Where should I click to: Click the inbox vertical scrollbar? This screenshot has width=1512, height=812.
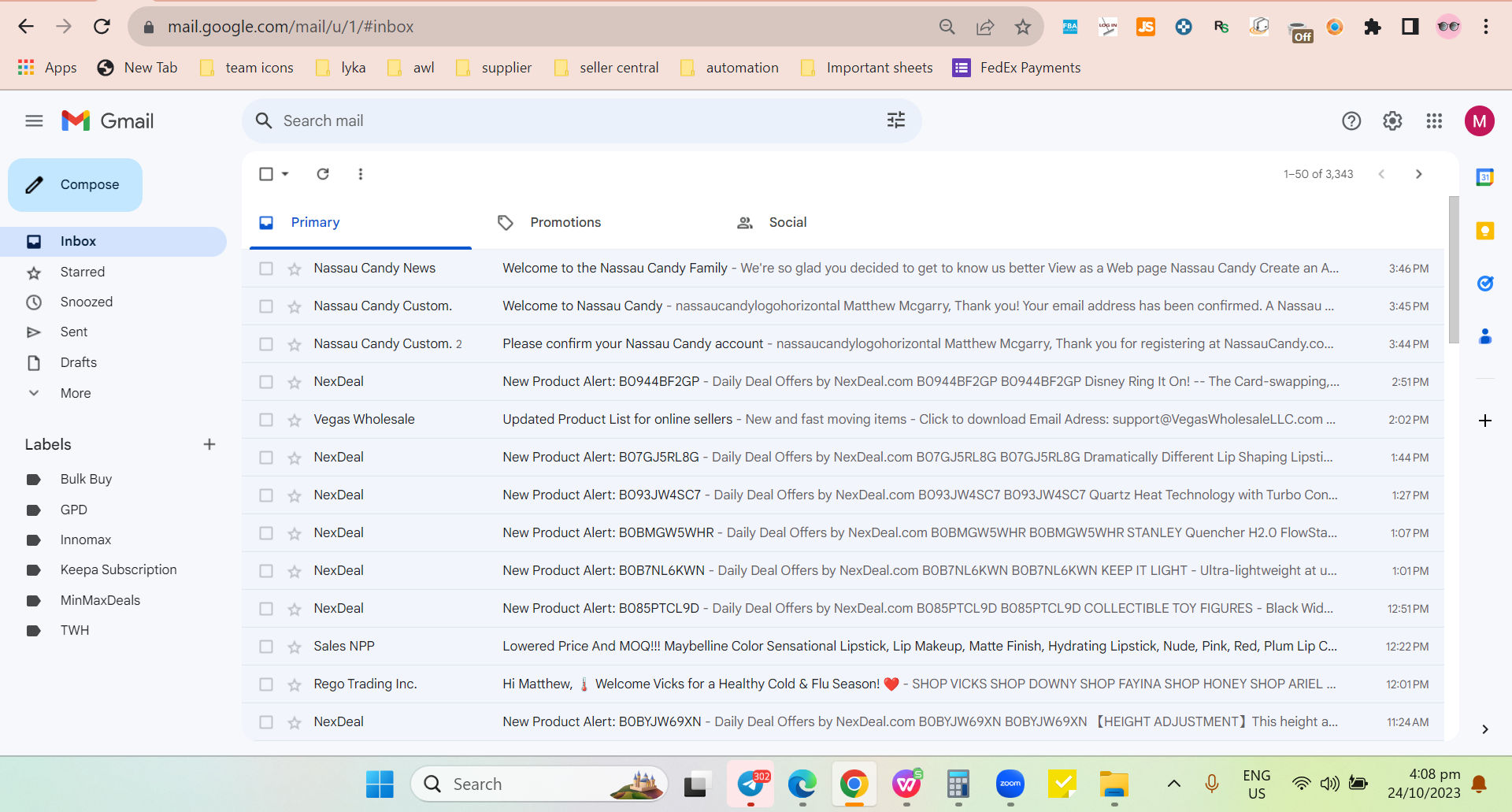point(1454,269)
